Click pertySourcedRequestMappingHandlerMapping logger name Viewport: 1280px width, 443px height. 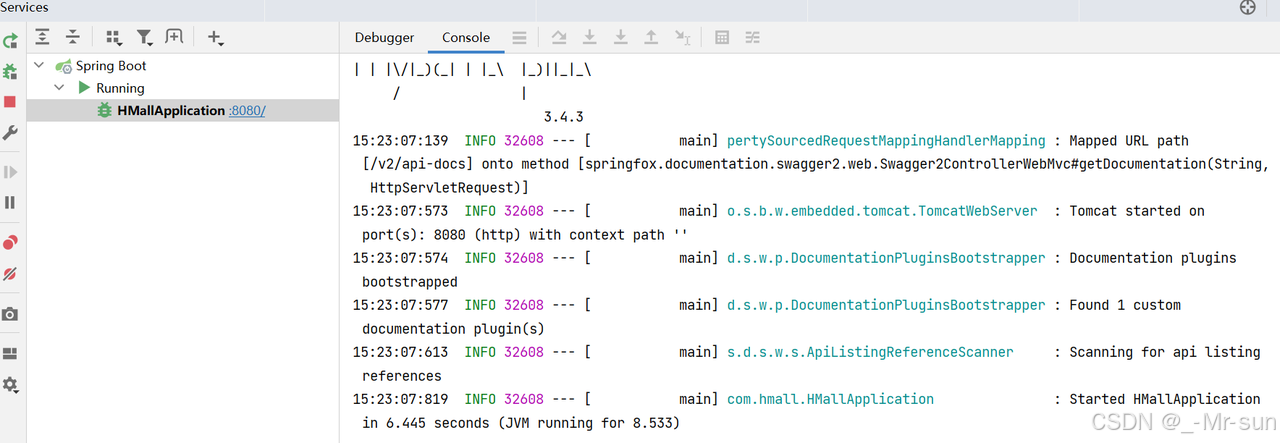(886, 141)
